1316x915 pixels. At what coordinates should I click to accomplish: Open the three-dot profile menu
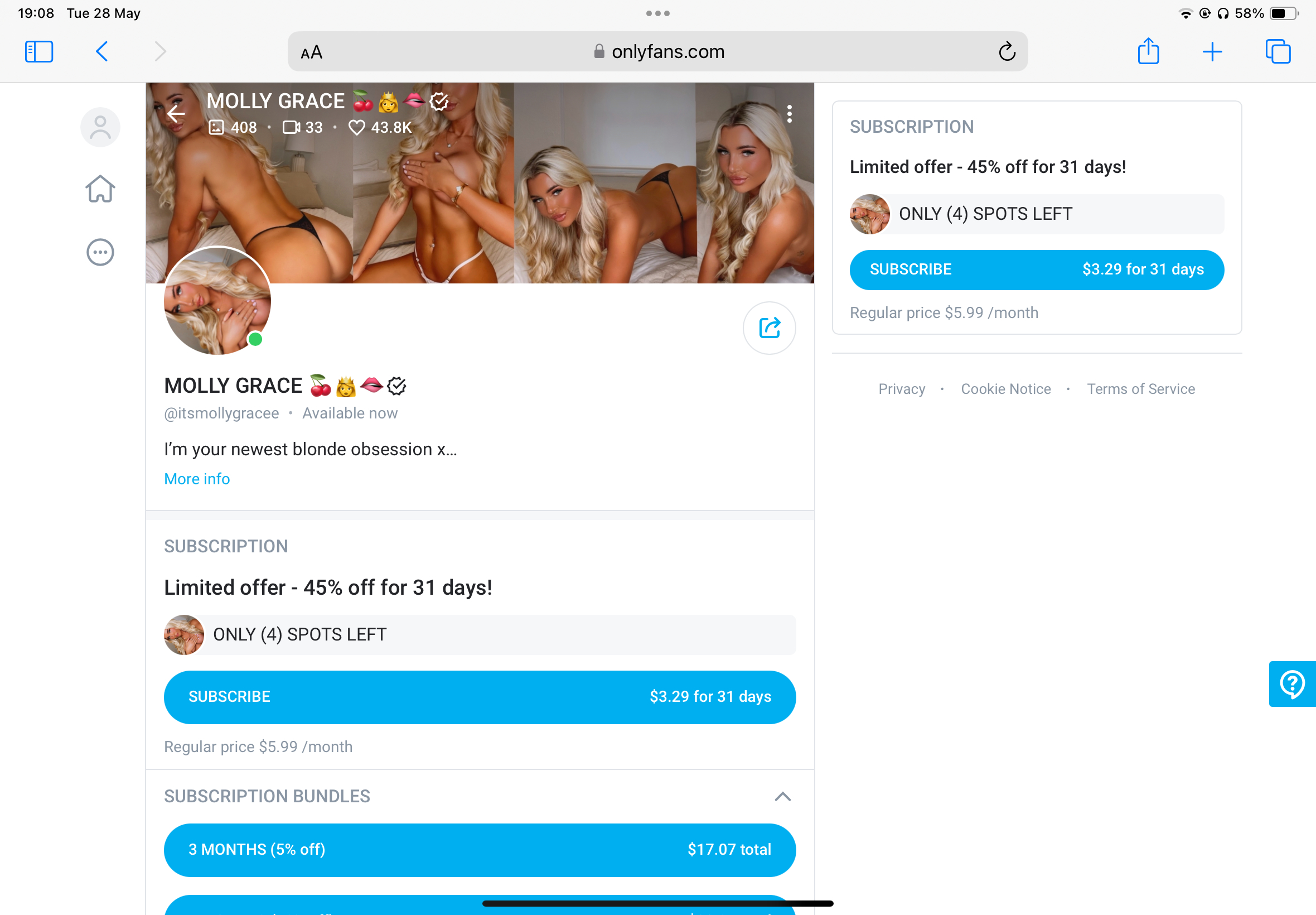pyautogui.click(x=789, y=114)
